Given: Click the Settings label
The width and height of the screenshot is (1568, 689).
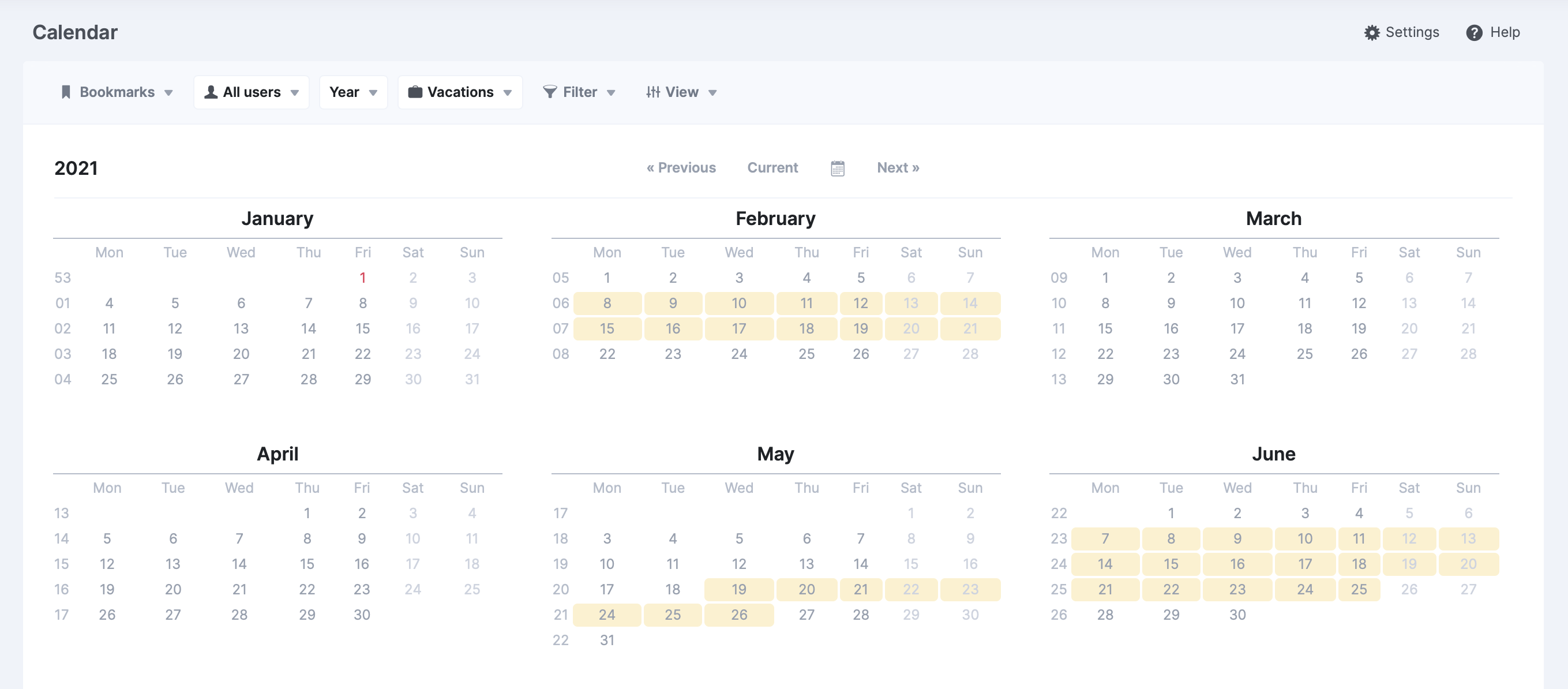Looking at the screenshot, I should pyautogui.click(x=1412, y=32).
